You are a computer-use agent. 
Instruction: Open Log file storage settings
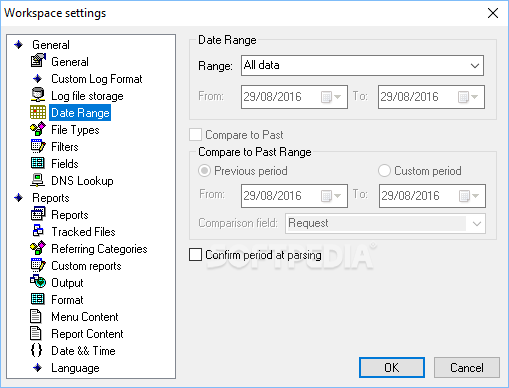coord(87,96)
